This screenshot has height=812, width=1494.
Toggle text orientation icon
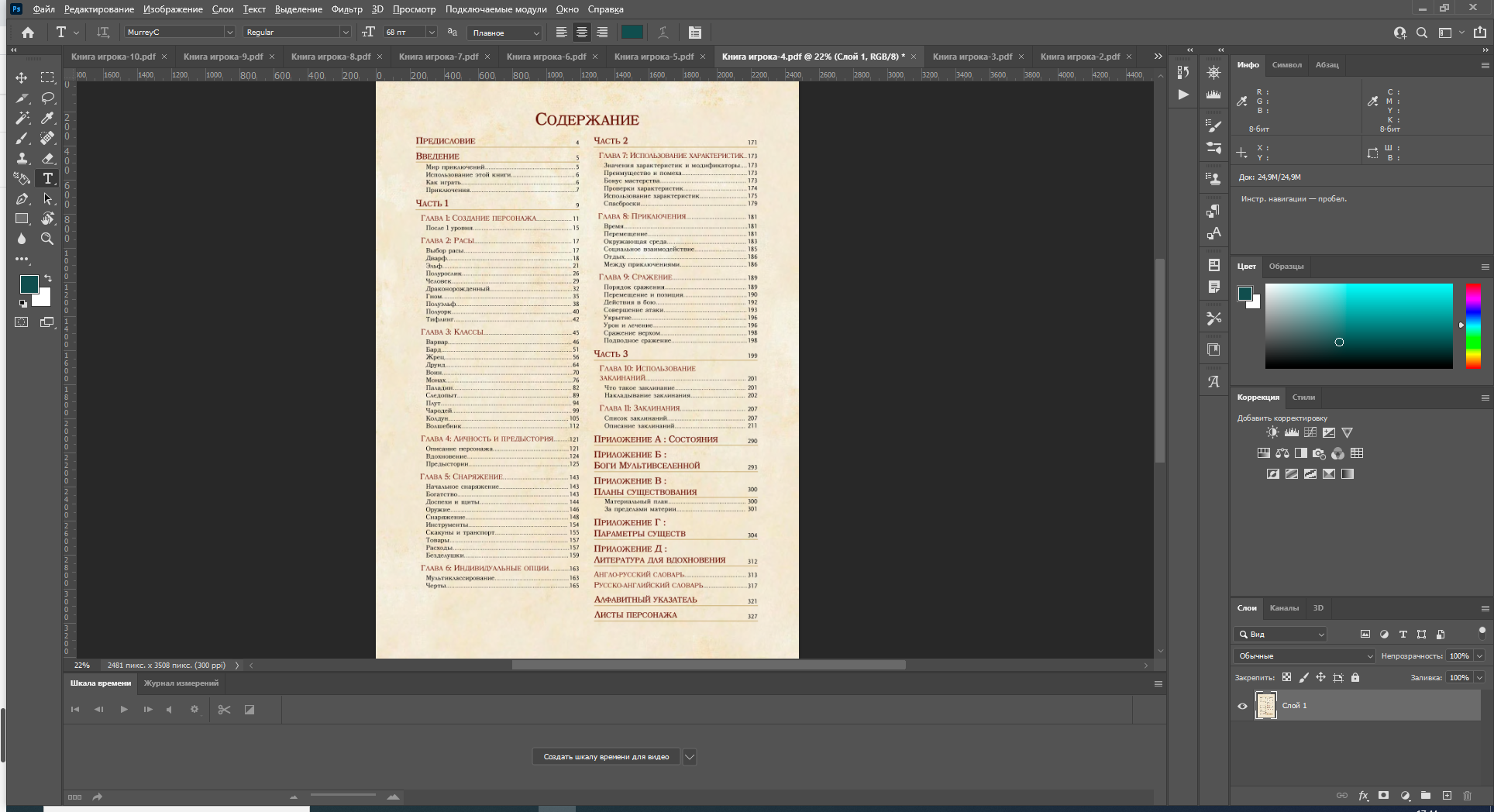[x=102, y=33]
